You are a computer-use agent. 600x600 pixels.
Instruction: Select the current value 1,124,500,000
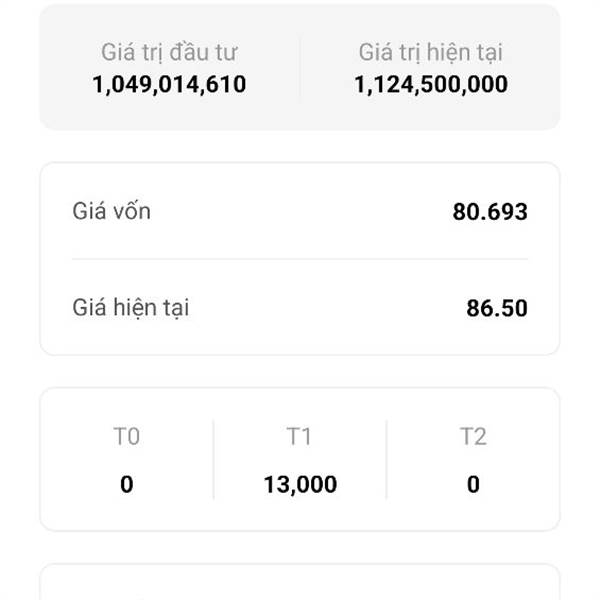430,85
